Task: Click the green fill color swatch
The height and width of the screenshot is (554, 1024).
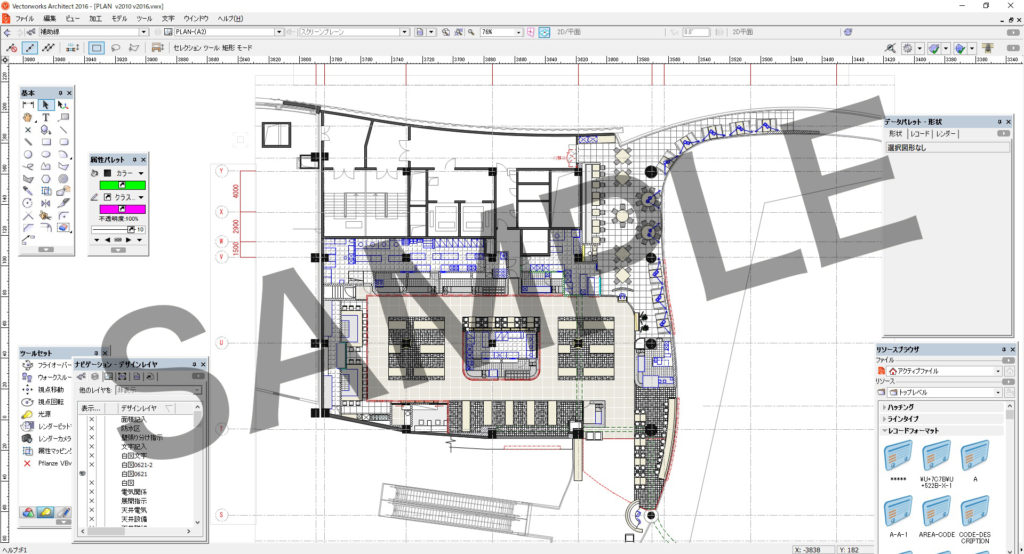Action: (122, 186)
